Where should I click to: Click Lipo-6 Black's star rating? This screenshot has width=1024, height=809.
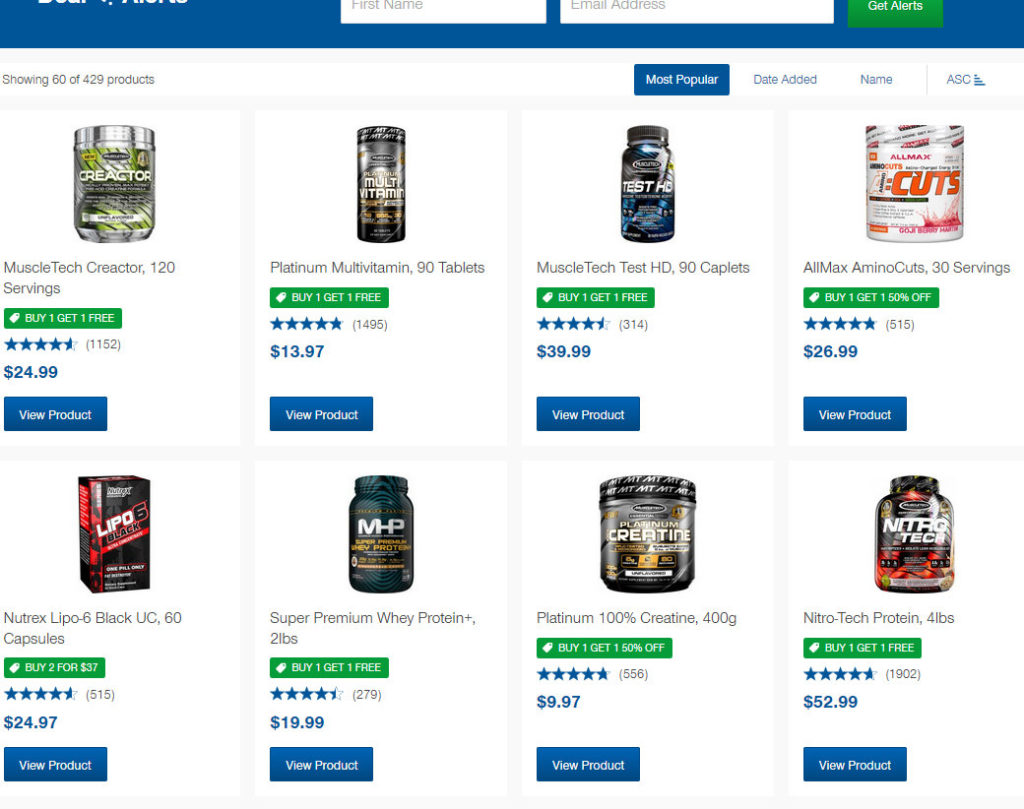coord(41,694)
